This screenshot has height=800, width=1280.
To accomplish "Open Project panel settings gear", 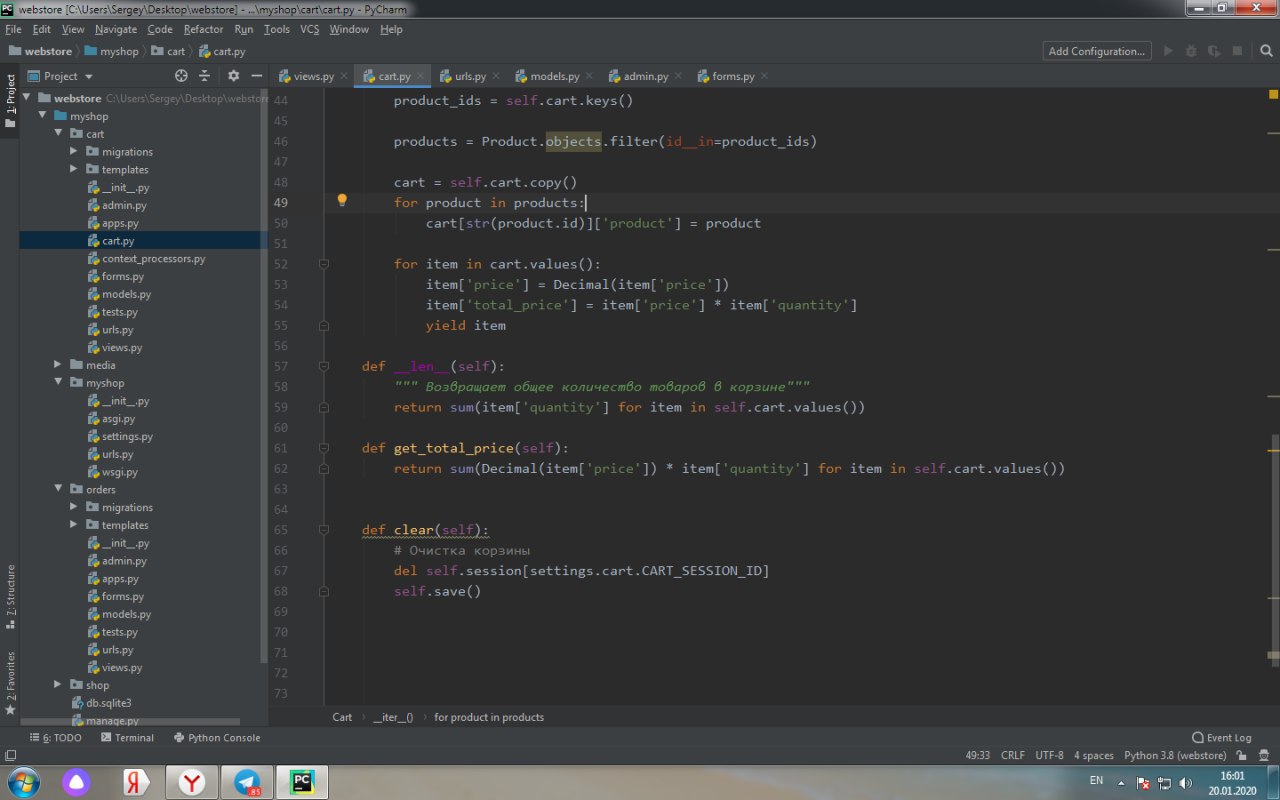I will pos(234,76).
